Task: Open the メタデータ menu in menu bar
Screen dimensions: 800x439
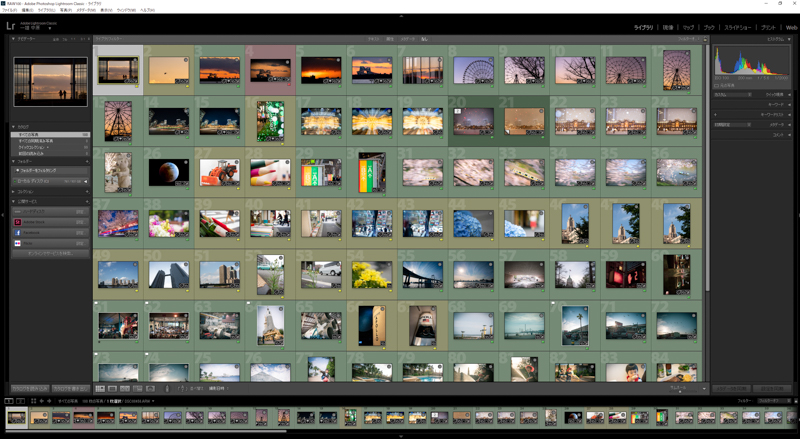Action: (x=86, y=10)
